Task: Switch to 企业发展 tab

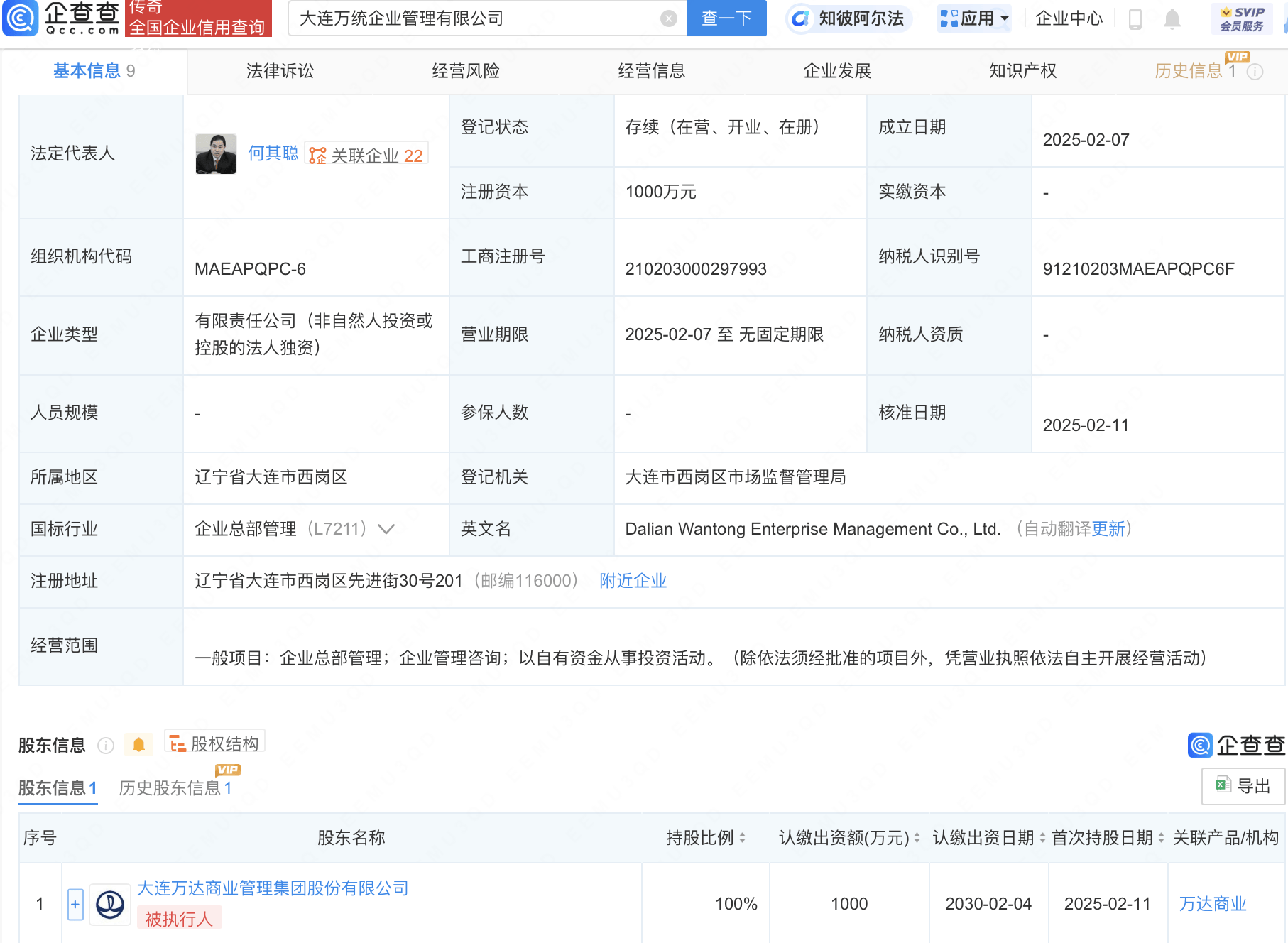Action: click(x=837, y=71)
